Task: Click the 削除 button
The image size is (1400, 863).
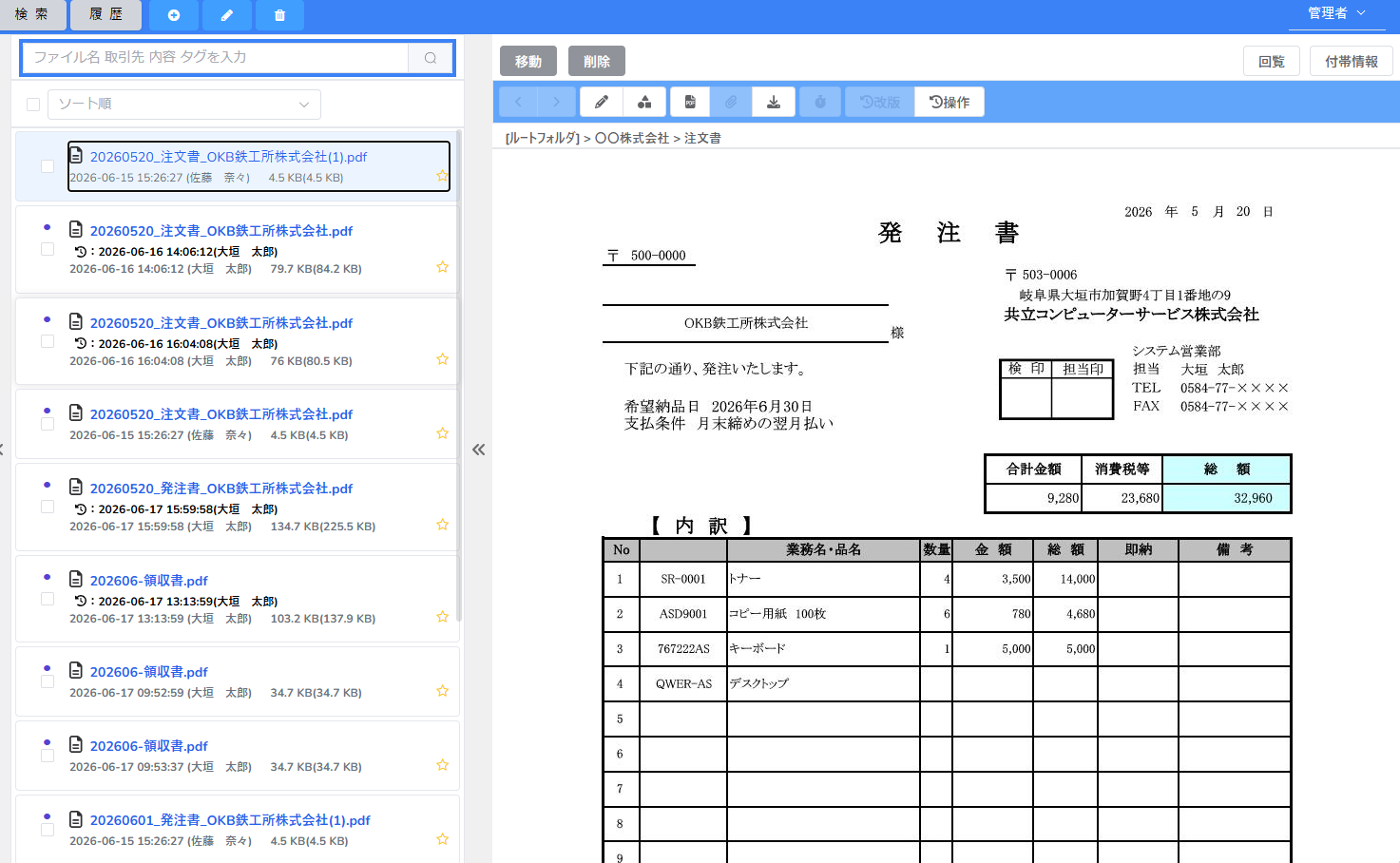Action: 597,61
